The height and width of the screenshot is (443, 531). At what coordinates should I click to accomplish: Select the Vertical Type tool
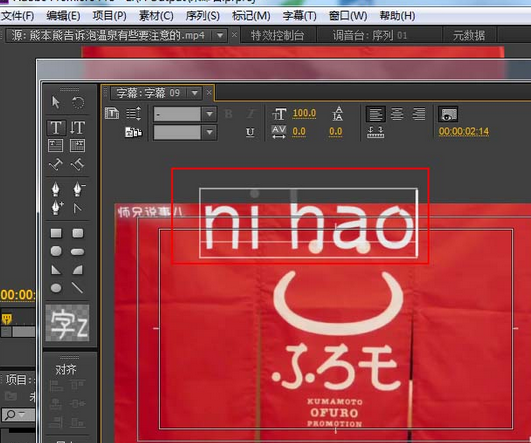(x=78, y=128)
